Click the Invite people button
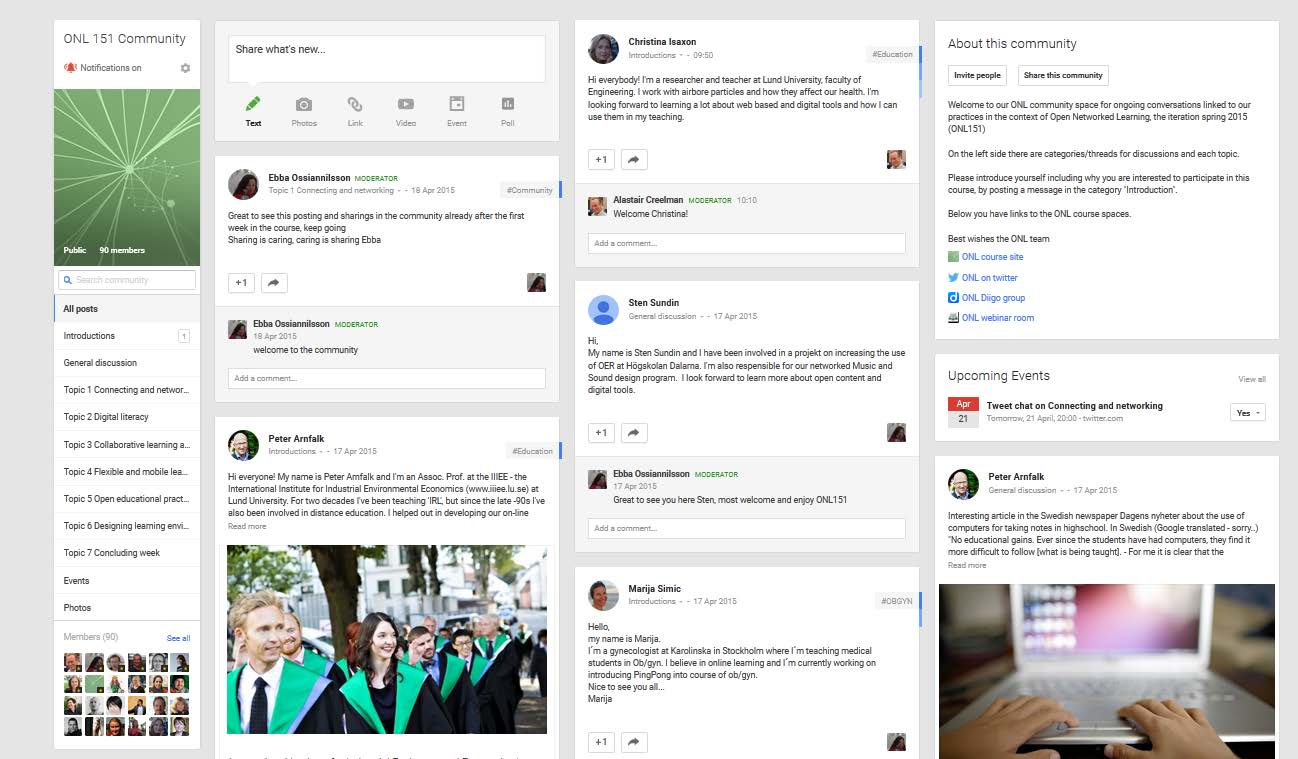The image size is (1298, 759). (x=977, y=75)
